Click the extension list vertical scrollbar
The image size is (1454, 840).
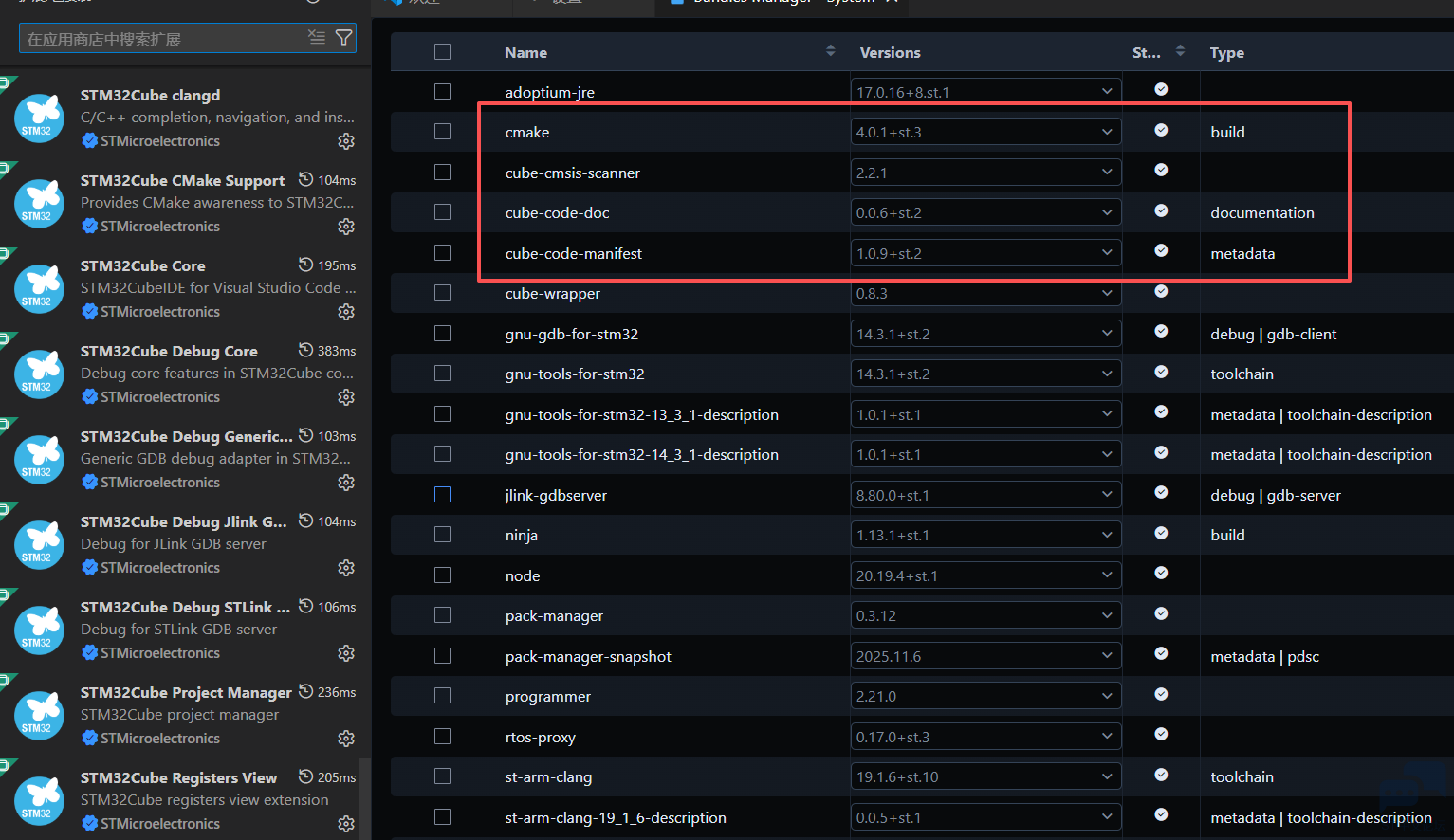365,798
